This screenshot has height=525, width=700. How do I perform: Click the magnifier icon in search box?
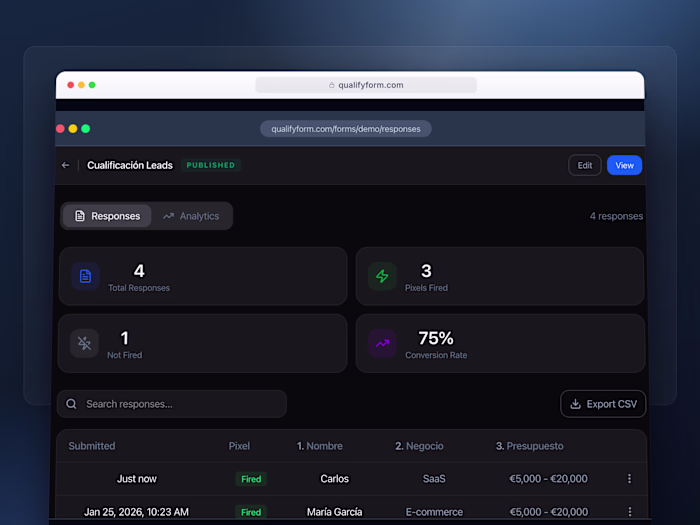71,404
